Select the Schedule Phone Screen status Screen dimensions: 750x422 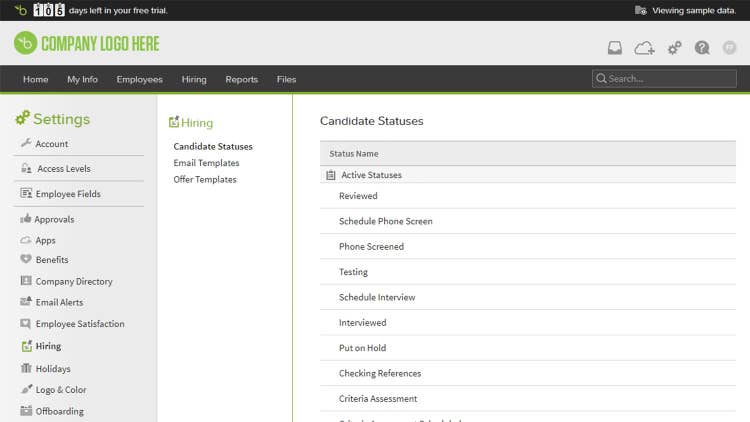528,221
